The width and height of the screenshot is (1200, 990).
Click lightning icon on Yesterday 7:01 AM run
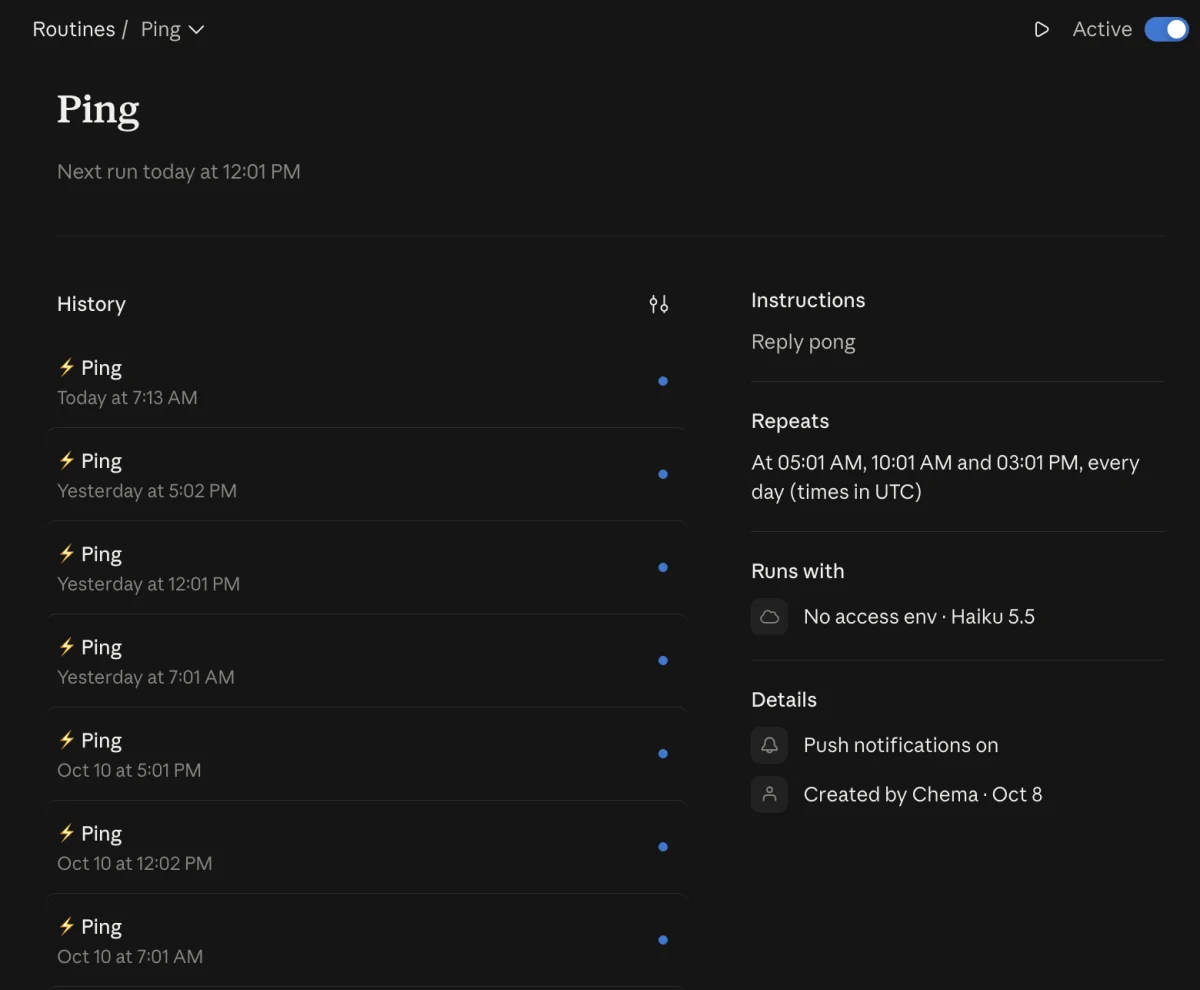click(67, 646)
